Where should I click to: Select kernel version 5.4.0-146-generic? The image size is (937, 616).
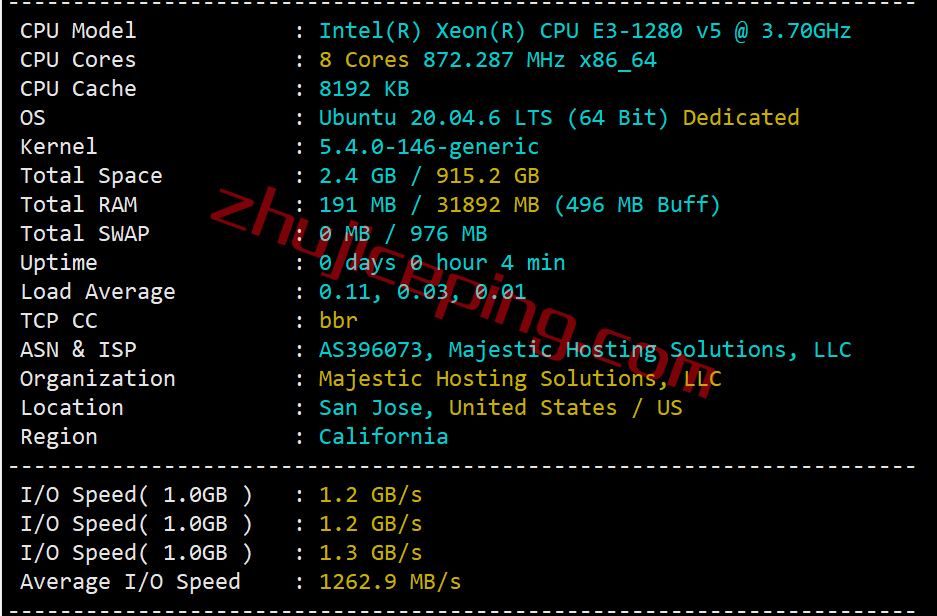point(428,147)
